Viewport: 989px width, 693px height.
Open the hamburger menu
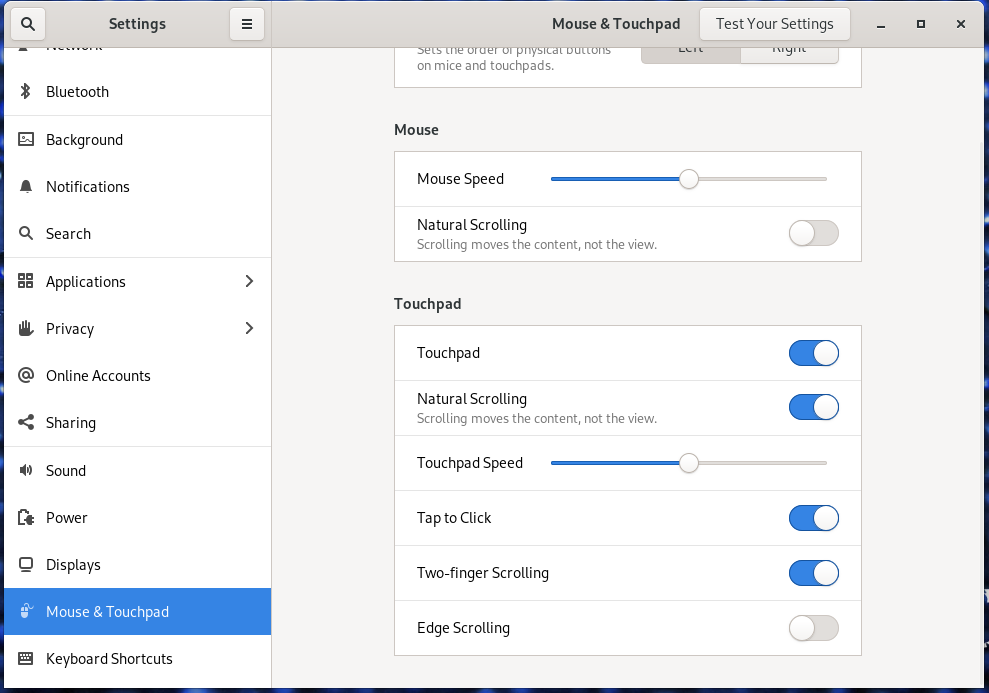[x=247, y=23]
